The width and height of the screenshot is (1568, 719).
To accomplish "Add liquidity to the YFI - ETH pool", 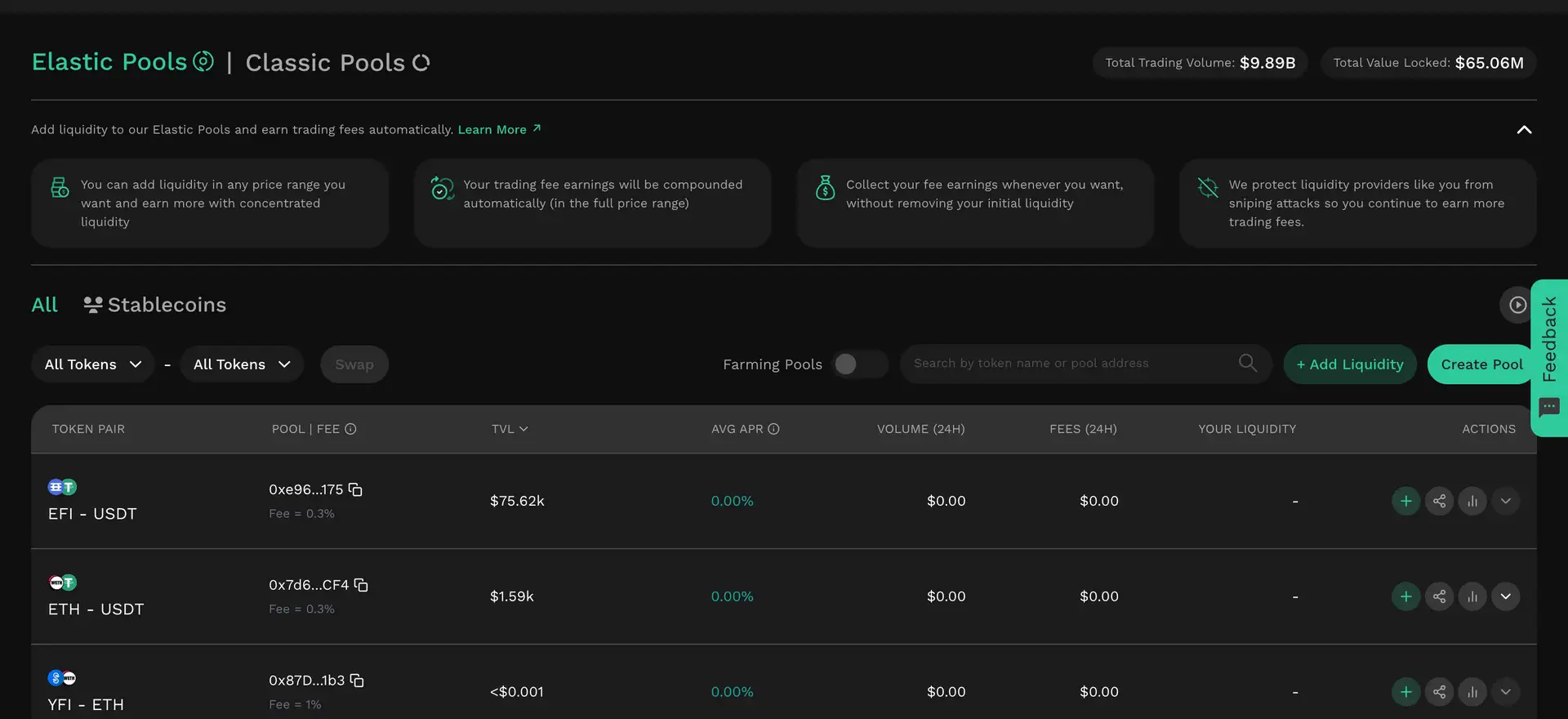I will pos(1405,692).
